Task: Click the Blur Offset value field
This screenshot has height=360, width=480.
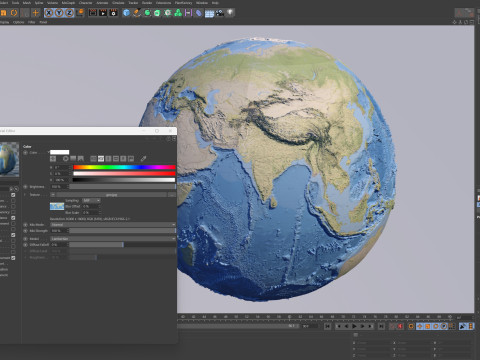Action: [x=90, y=206]
